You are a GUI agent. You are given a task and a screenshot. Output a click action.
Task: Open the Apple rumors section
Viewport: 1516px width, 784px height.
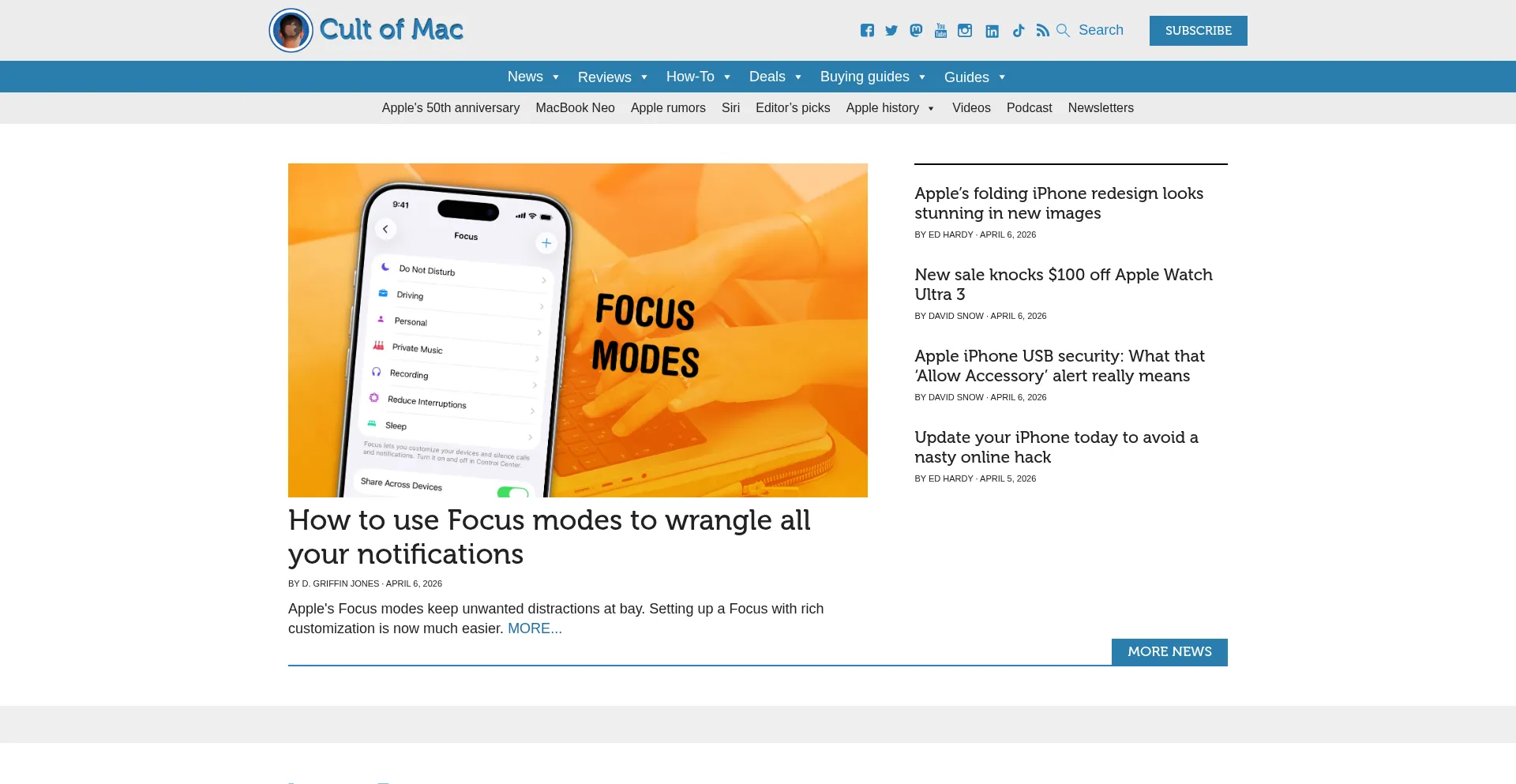[x=668, y=108]
